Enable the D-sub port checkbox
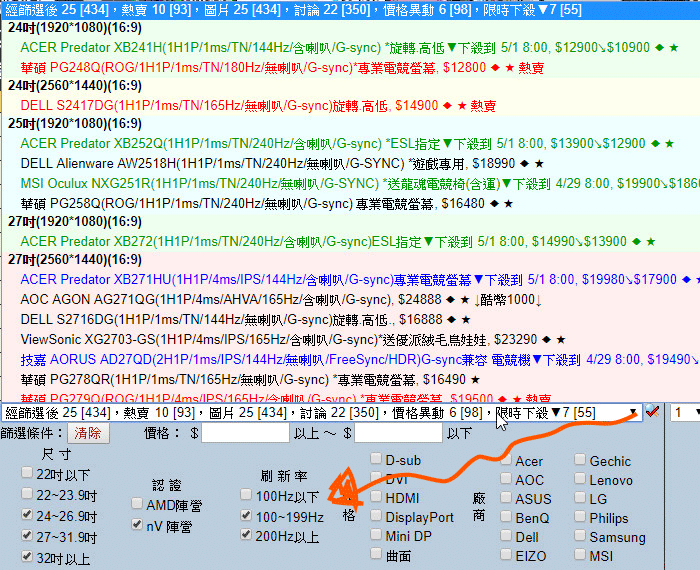 (376, 458)
